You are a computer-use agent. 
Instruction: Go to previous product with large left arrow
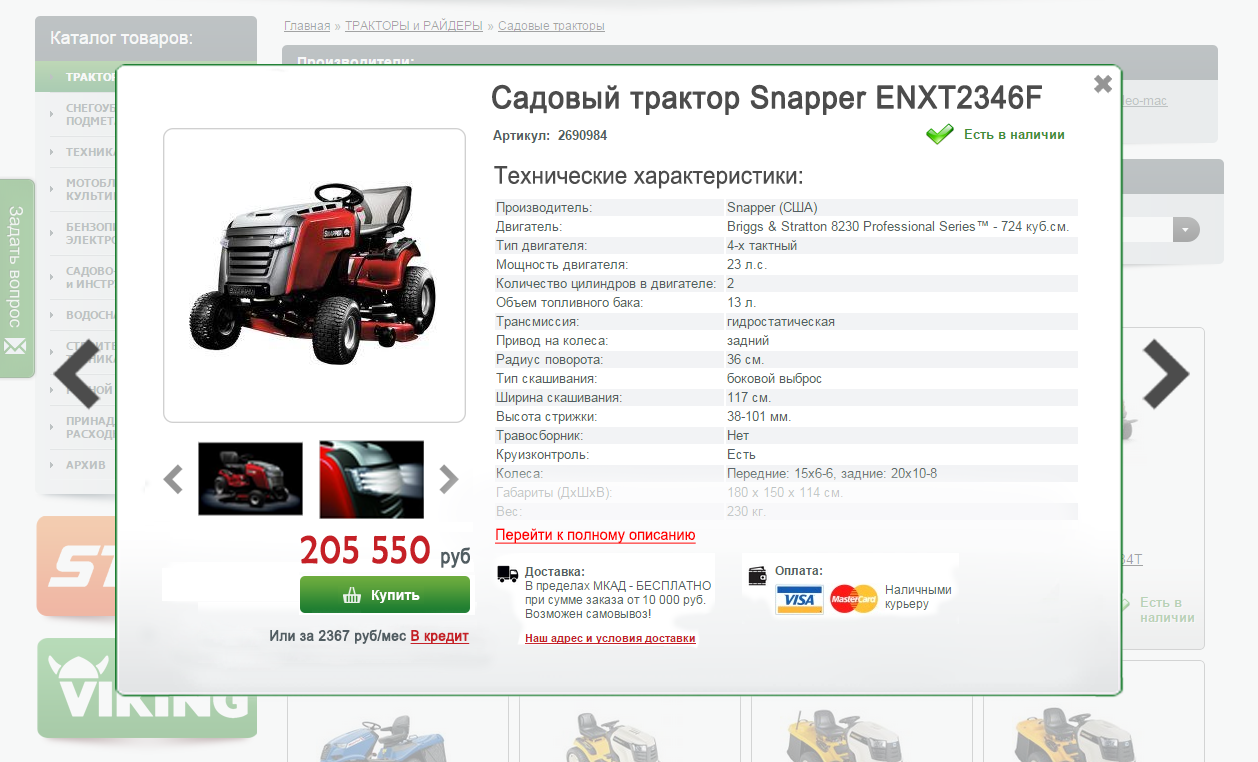coord(77,375)
